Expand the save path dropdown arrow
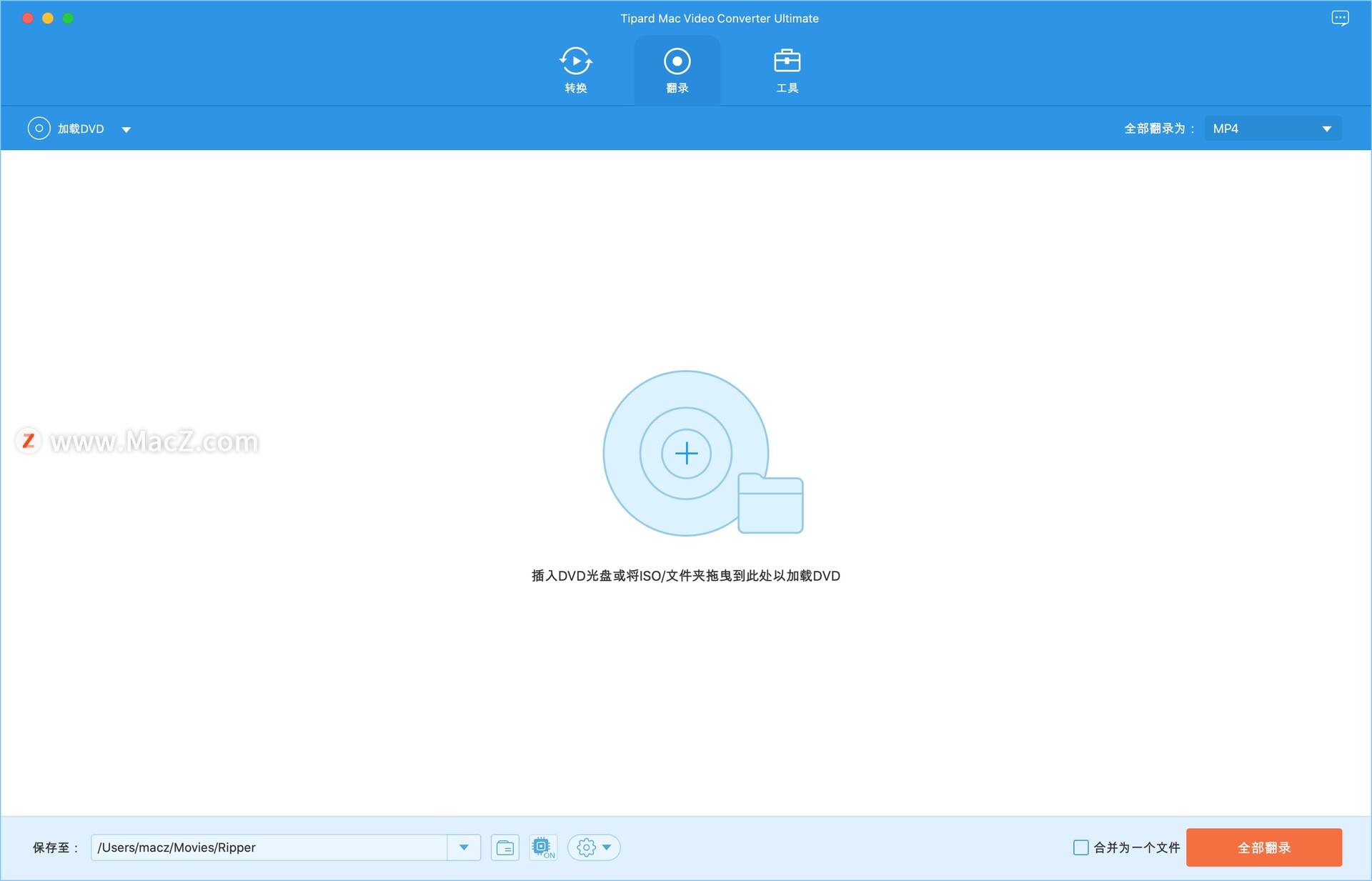 point(464,847)
